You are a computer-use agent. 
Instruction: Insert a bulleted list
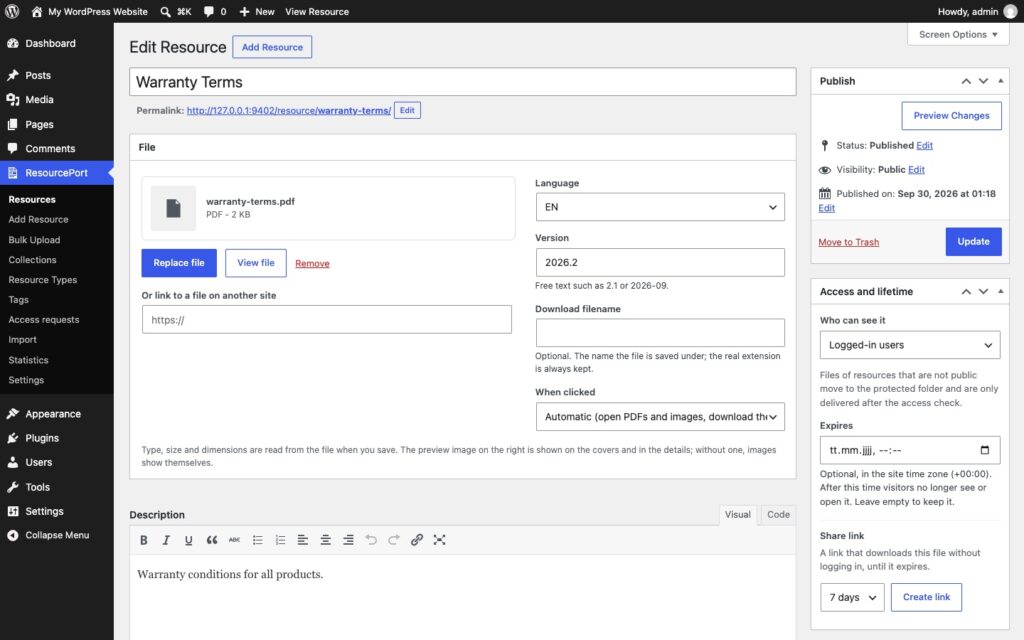[257, 540]
